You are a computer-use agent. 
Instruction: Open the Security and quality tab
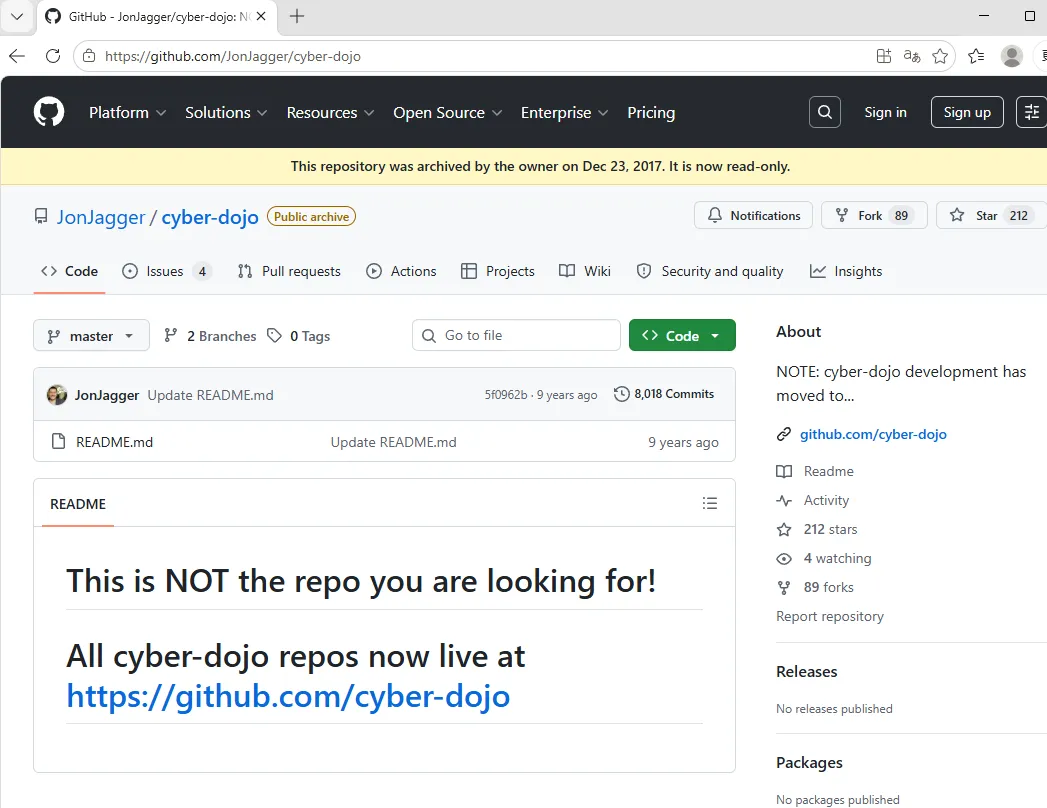(x=710, y=271)
